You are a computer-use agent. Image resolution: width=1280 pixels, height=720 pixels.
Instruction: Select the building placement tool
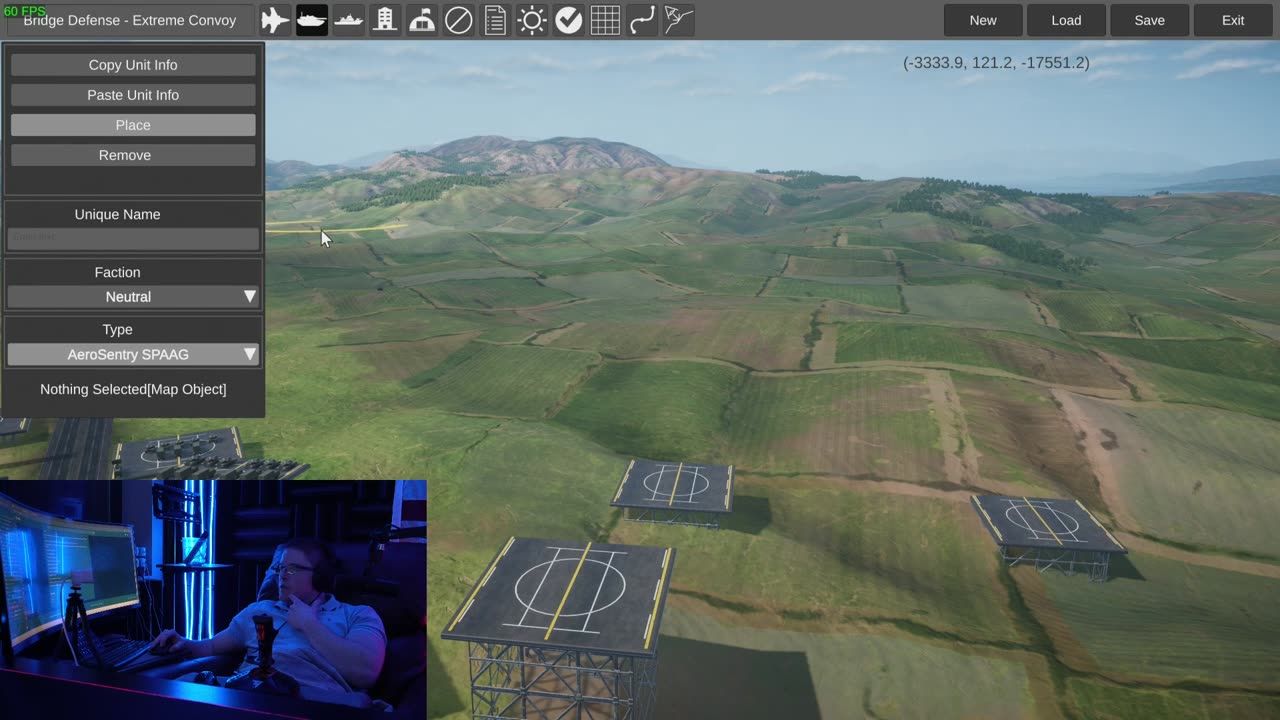385,20
